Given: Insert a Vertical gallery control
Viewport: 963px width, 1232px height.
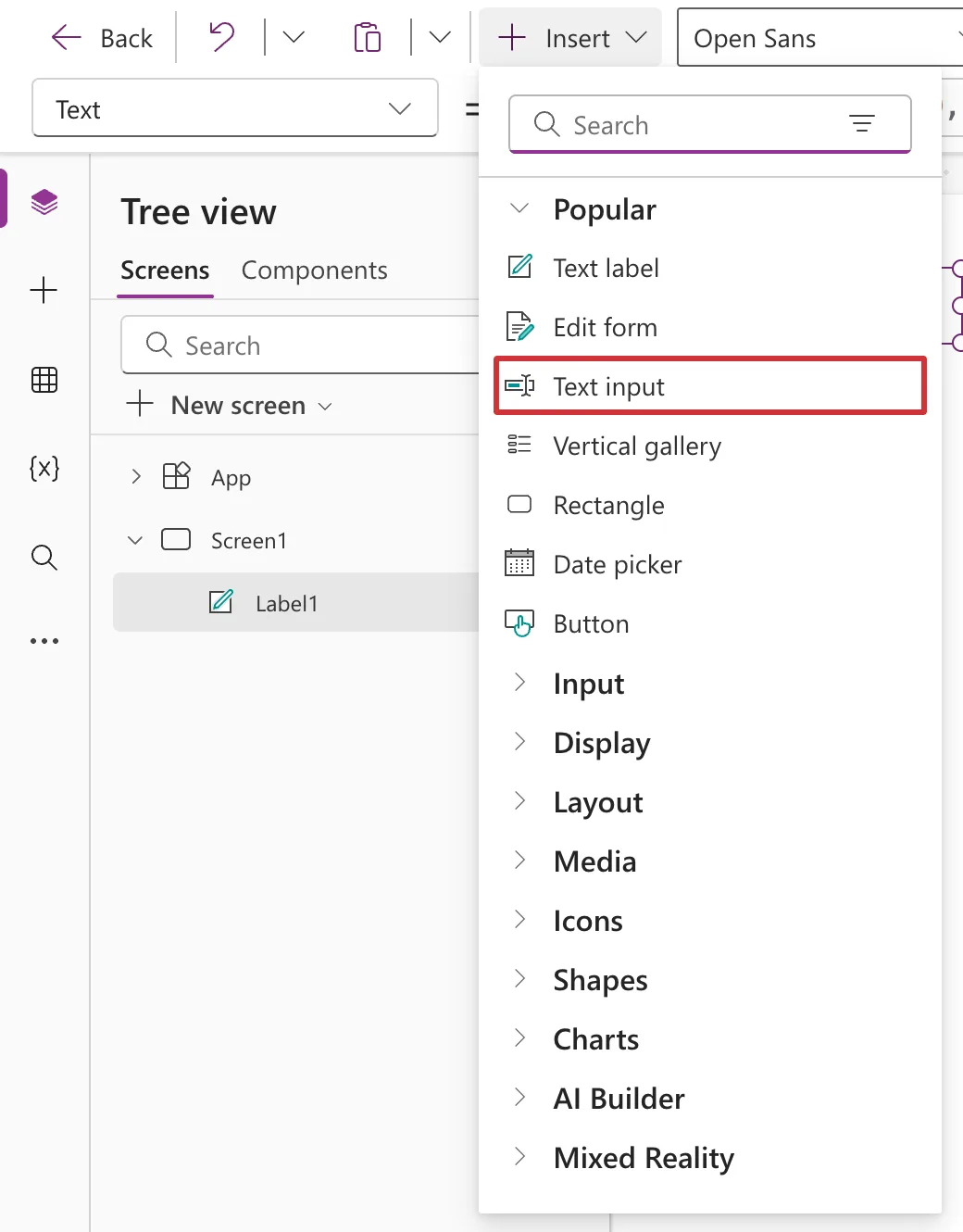Looking at the screenshot, I should pos(711,446).
